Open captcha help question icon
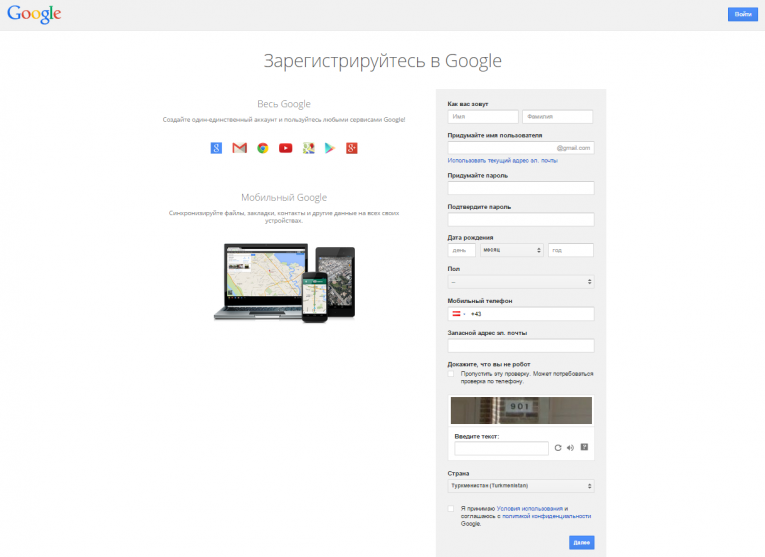 584,447
